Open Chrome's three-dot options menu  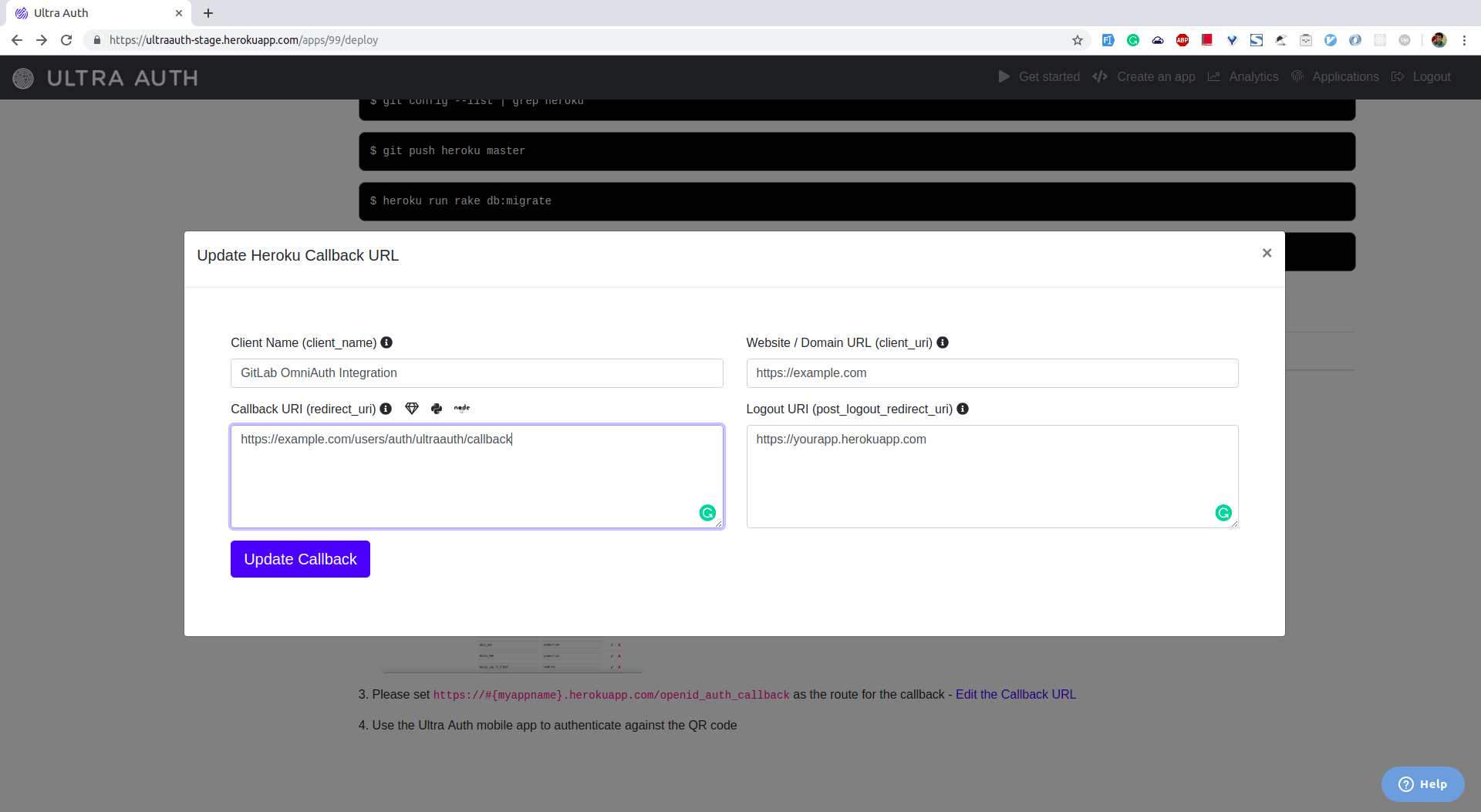(1465, 40)
